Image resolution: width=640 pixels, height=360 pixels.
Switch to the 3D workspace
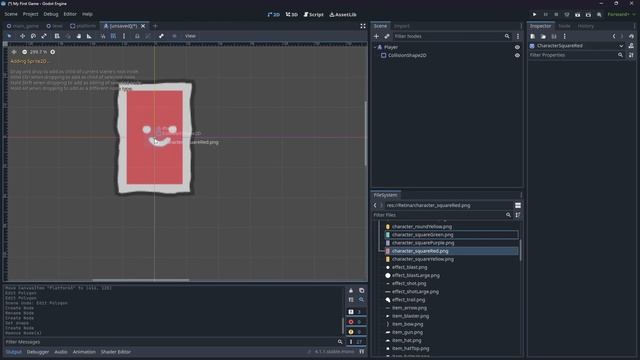tap(291, 14)
